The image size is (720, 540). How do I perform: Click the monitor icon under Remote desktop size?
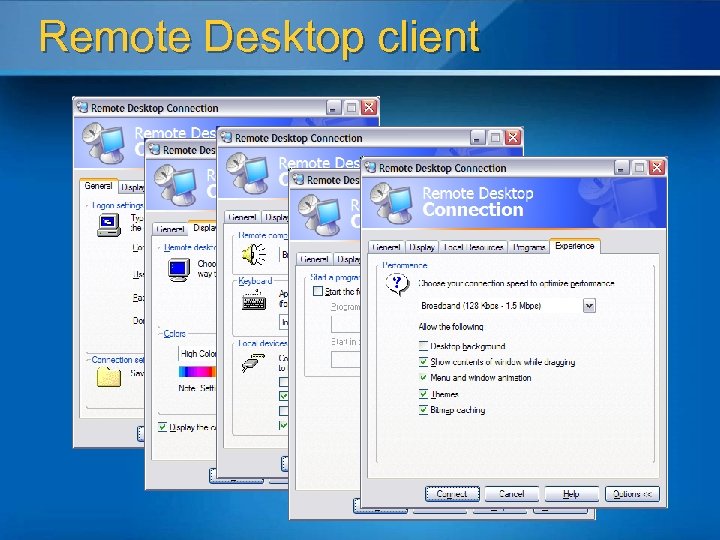coord(179,270)
